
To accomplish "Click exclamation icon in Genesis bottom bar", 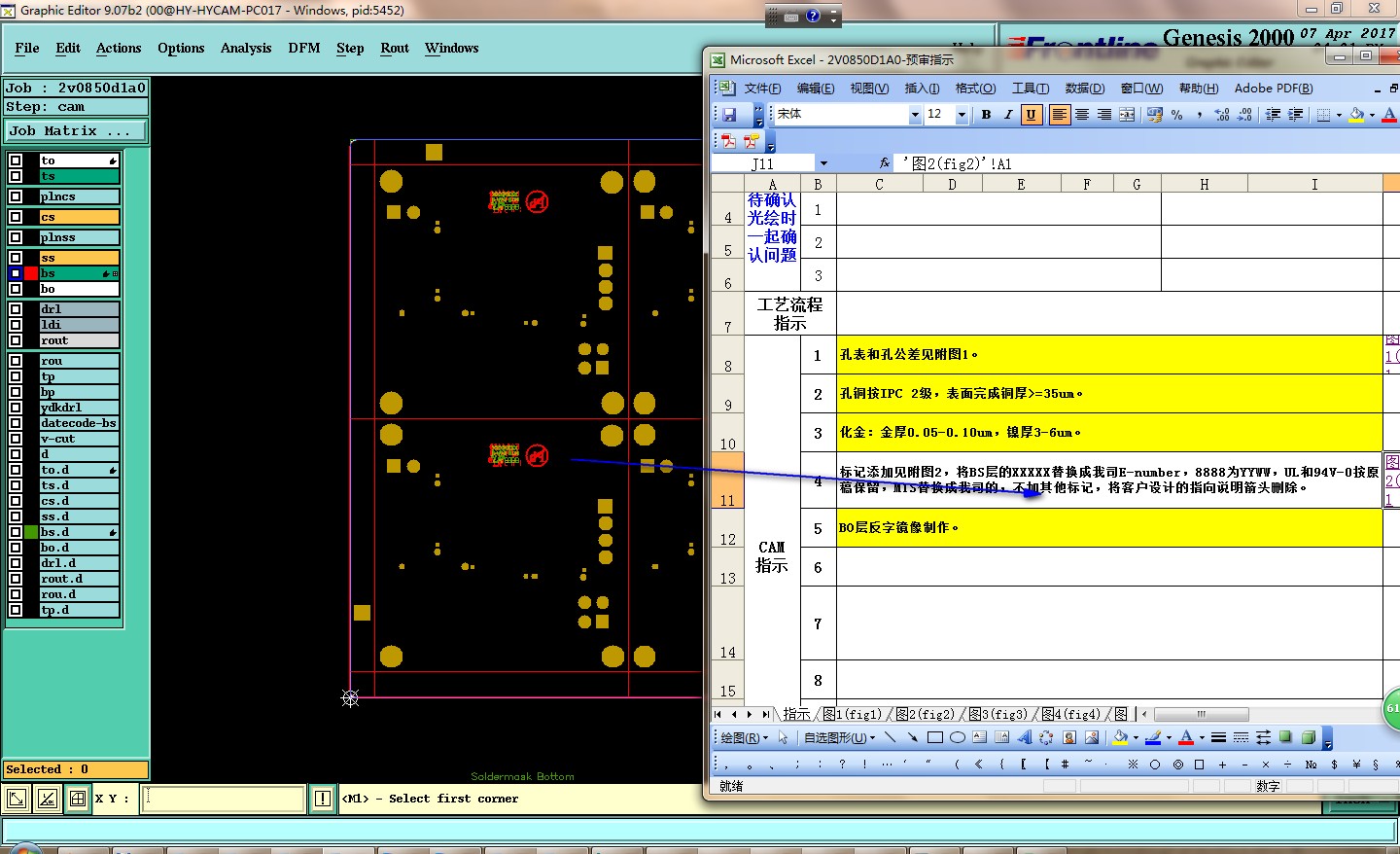I will [323, 799].
